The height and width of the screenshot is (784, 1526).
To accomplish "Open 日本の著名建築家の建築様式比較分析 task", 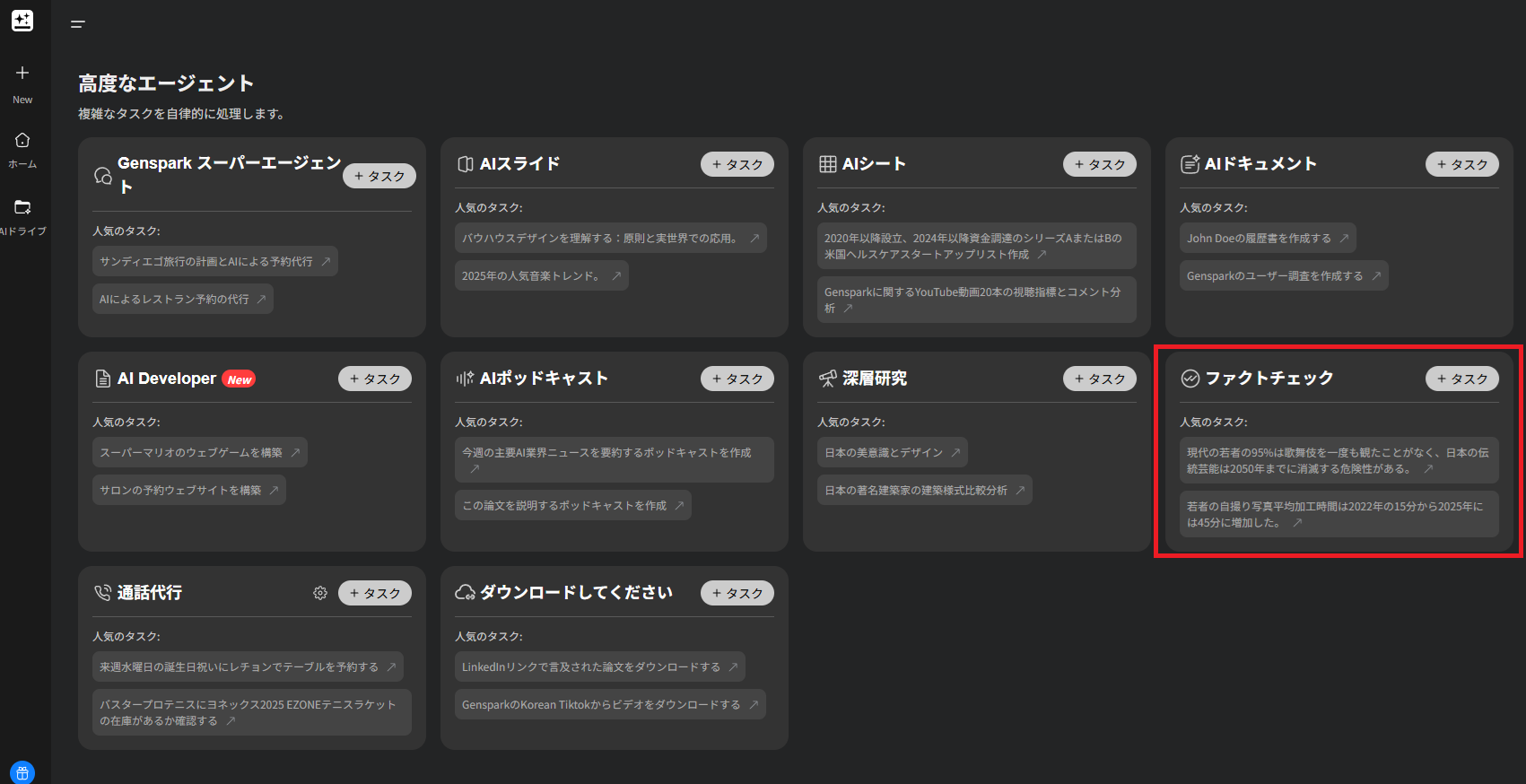I will (925, 490).
